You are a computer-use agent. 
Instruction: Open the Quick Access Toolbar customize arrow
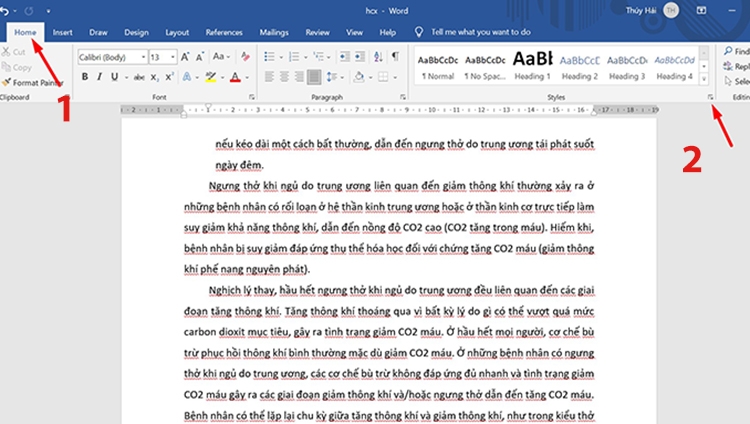click(x=48, y=11)
